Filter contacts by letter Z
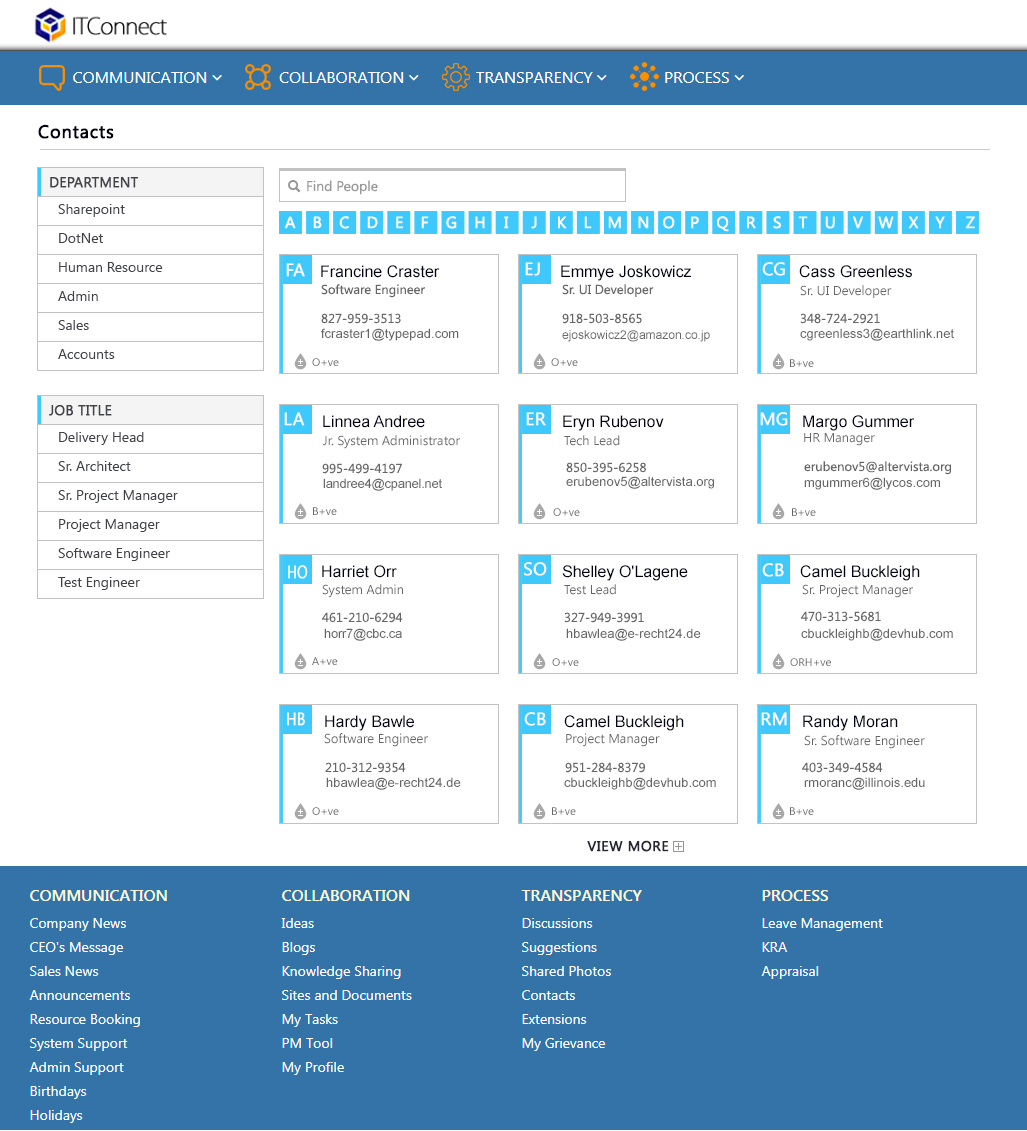1027x1131 pixels. pos(969,223)
